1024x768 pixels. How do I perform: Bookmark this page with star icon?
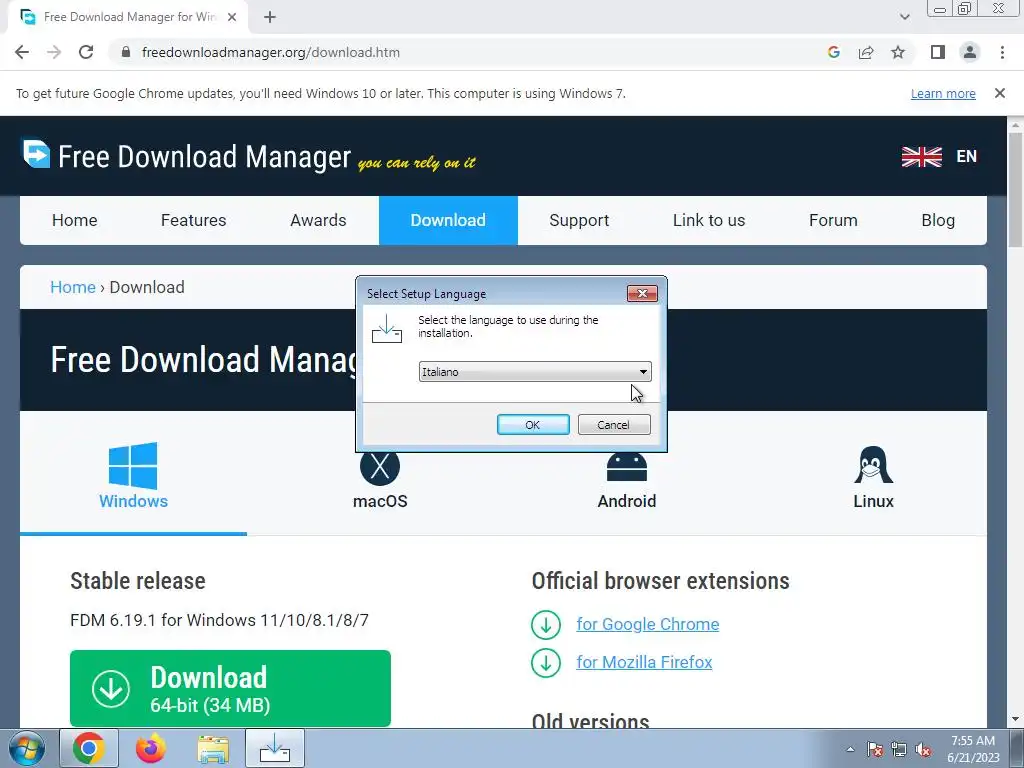[898, 52]
